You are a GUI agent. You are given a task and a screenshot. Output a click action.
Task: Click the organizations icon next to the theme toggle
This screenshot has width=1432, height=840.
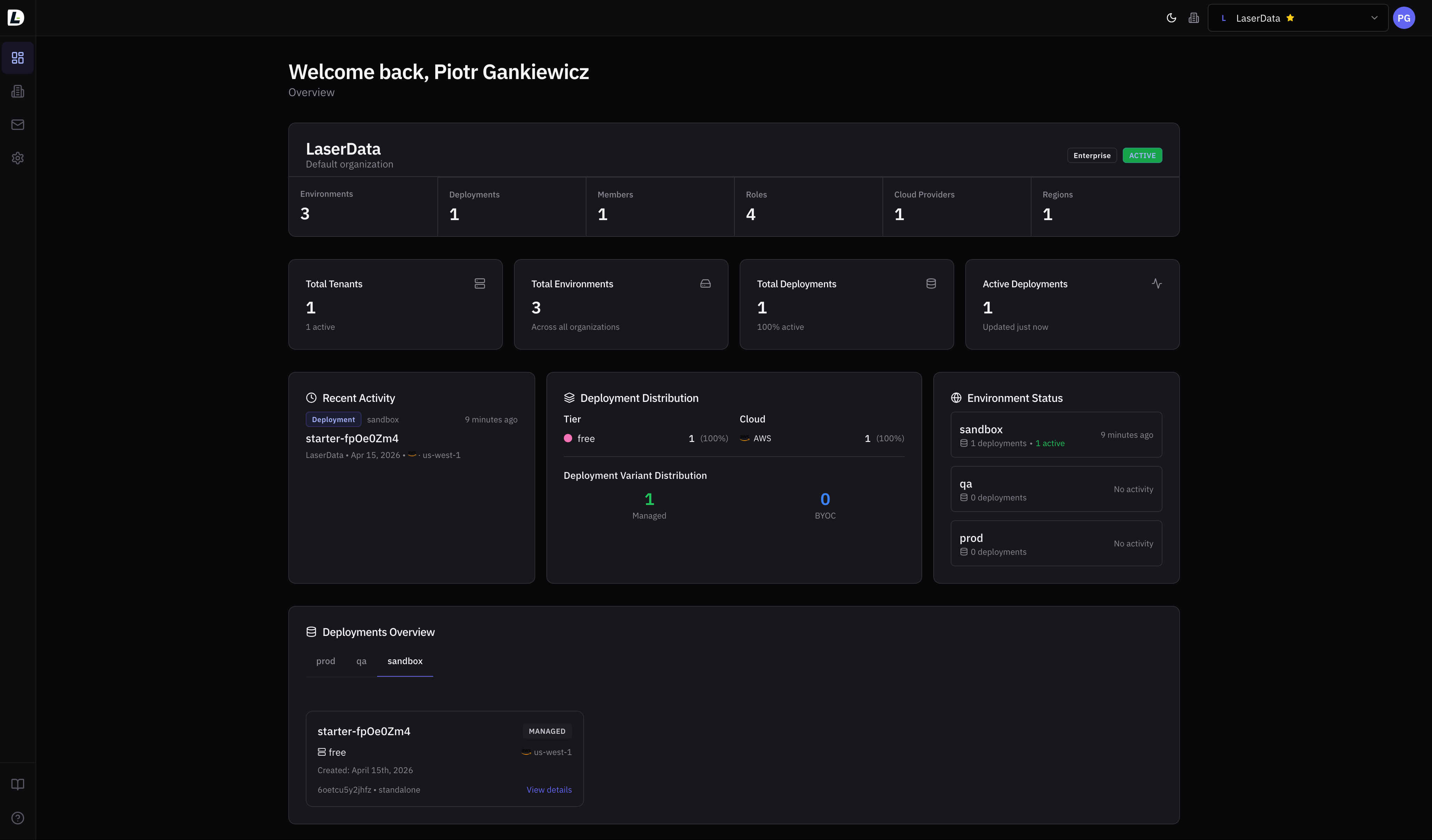click(1193, 18)
